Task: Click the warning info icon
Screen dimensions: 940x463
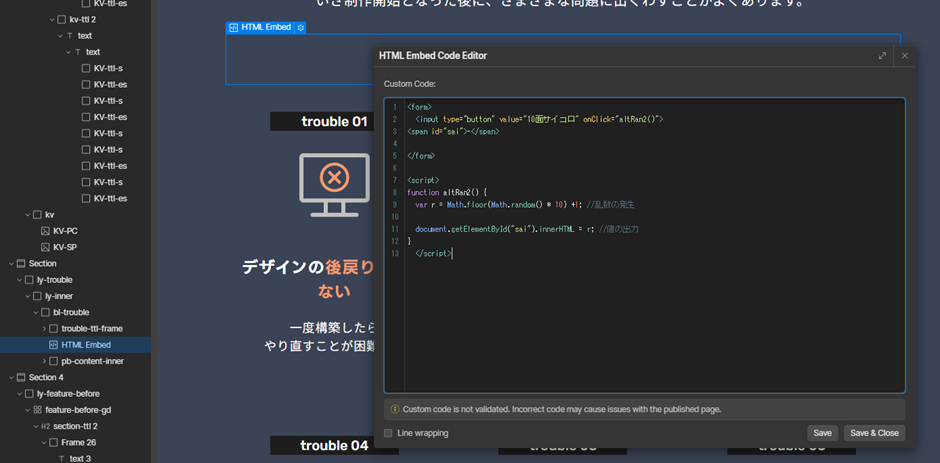Action: coord(394,409)
